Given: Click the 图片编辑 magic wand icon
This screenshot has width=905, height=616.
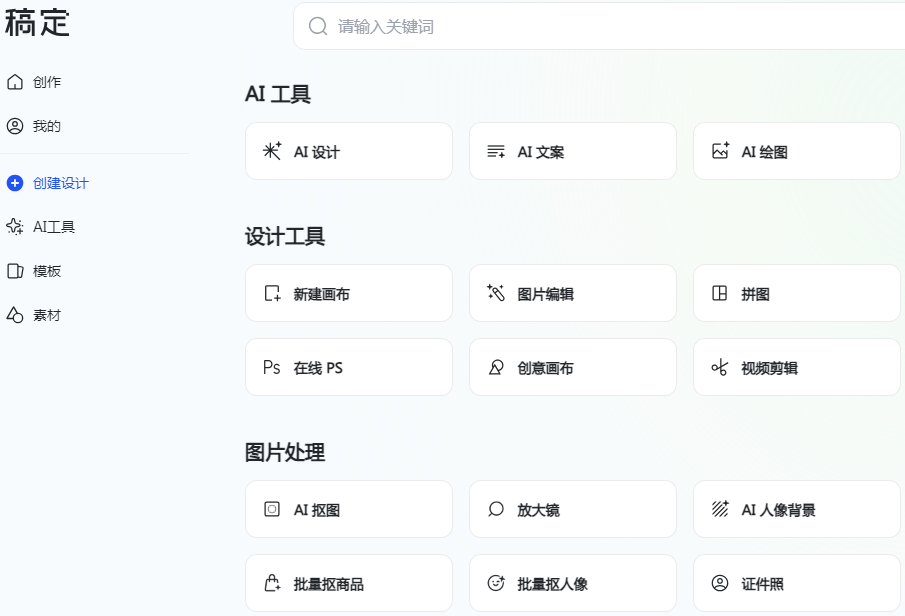Looking at the screenshot, I should pyautogui.click(x=496, y=293).
